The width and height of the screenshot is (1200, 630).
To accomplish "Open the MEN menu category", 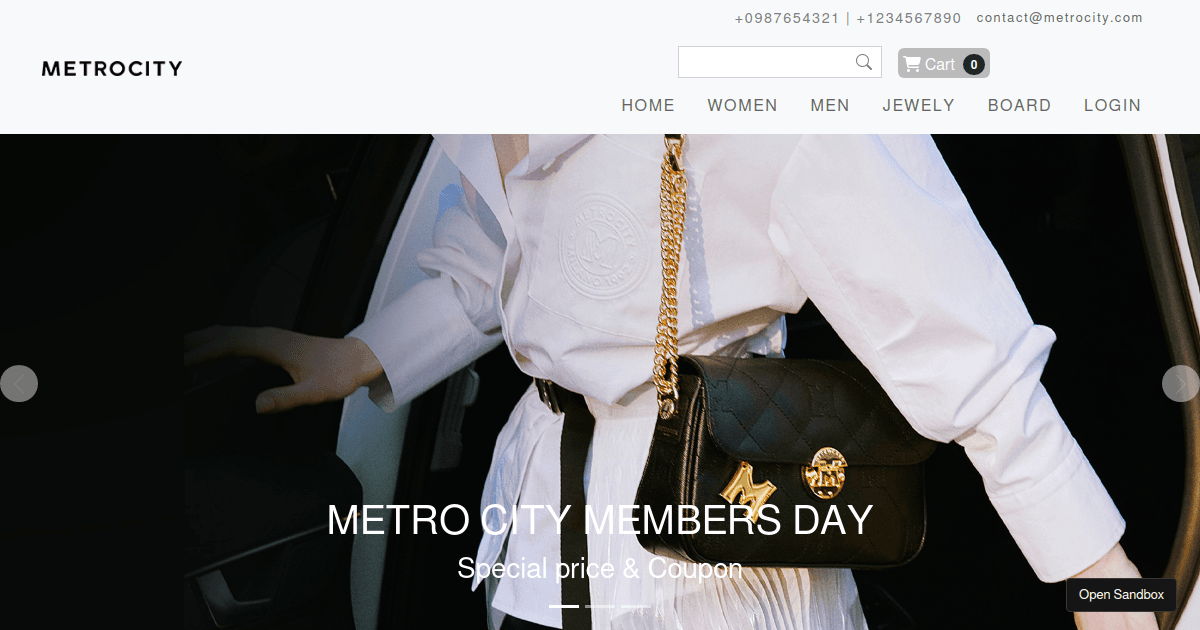I will (x=830, y=105).
